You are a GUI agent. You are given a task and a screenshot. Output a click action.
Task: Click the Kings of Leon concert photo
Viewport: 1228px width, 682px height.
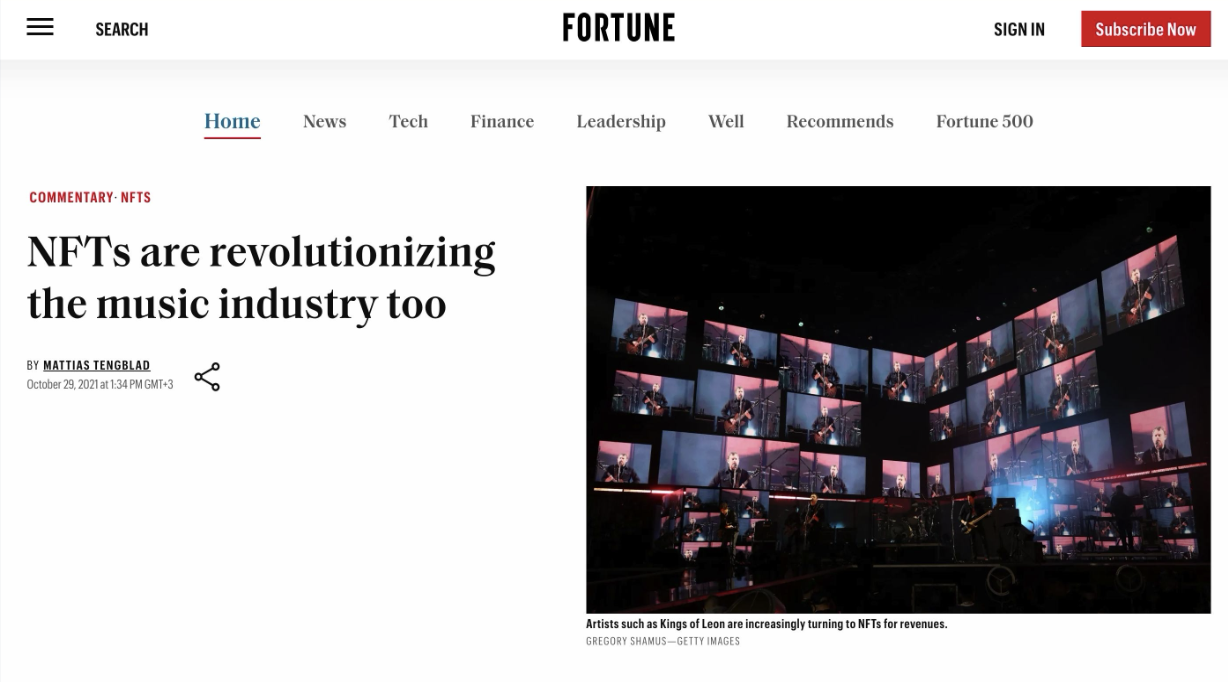[x=898, y=400]
